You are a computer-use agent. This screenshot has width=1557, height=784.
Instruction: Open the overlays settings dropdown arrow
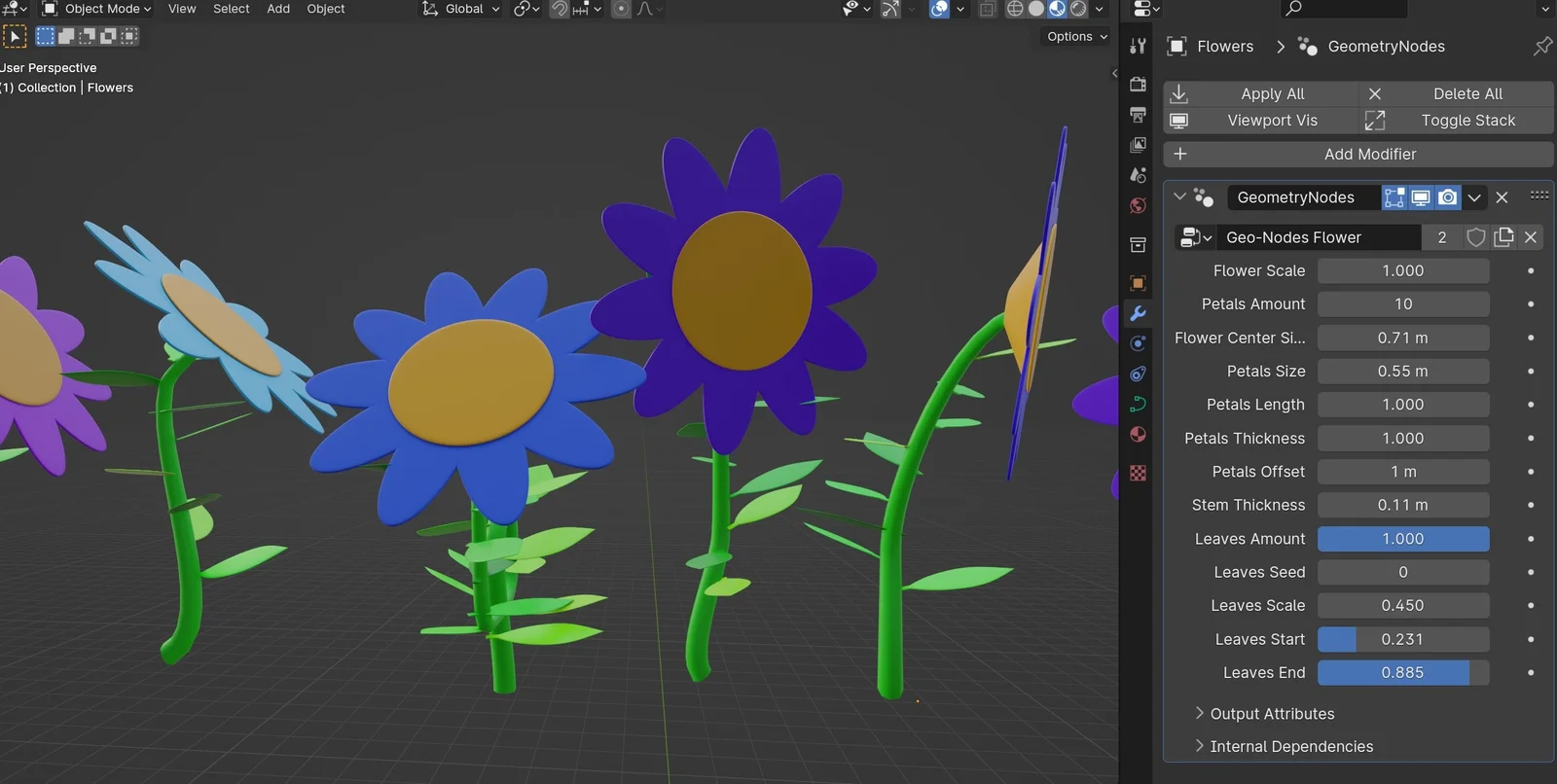(x=960, y=9)
